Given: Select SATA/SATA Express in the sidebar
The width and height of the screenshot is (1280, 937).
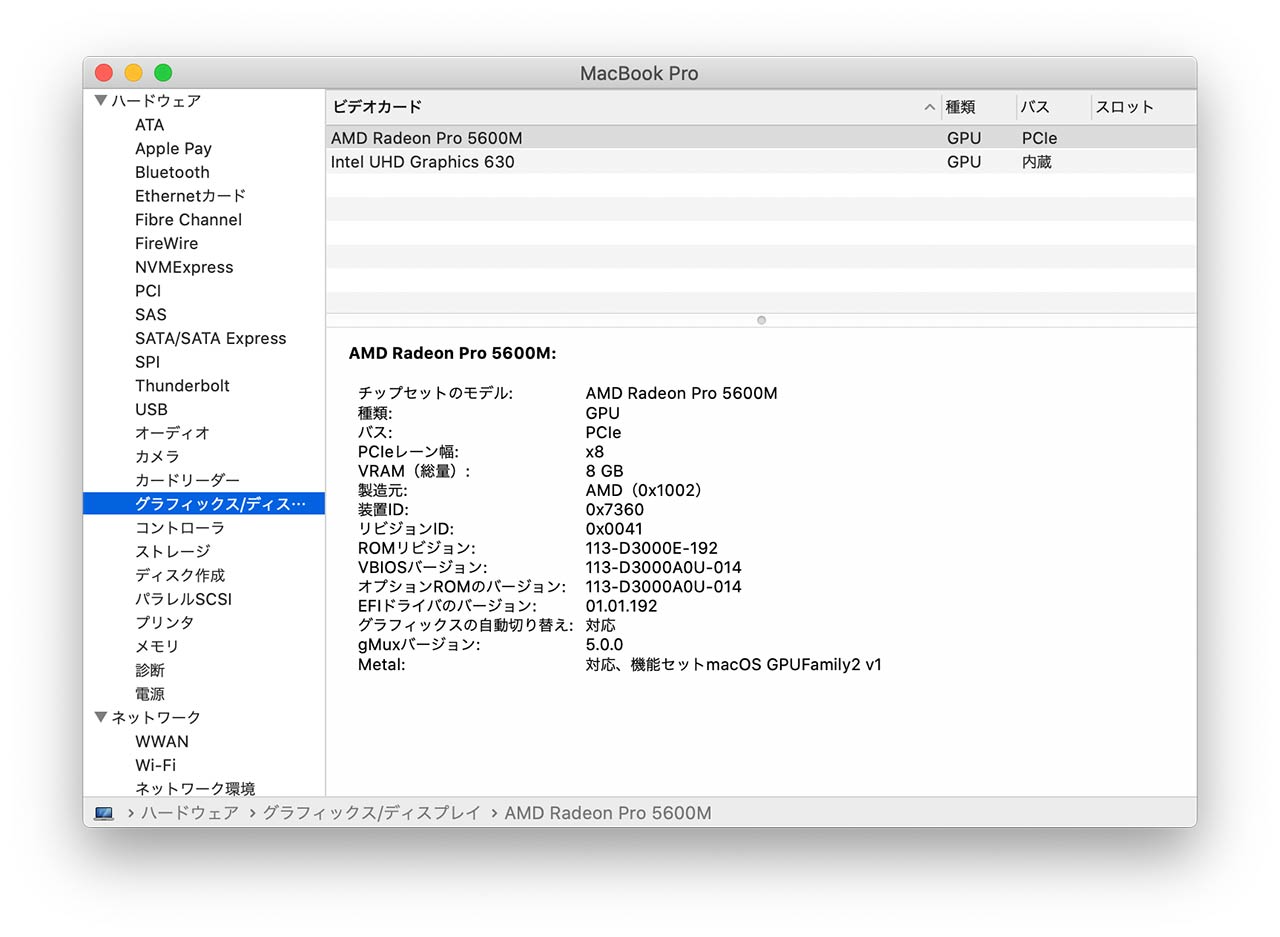Looking at the screenshot, I should click(210, 338).
